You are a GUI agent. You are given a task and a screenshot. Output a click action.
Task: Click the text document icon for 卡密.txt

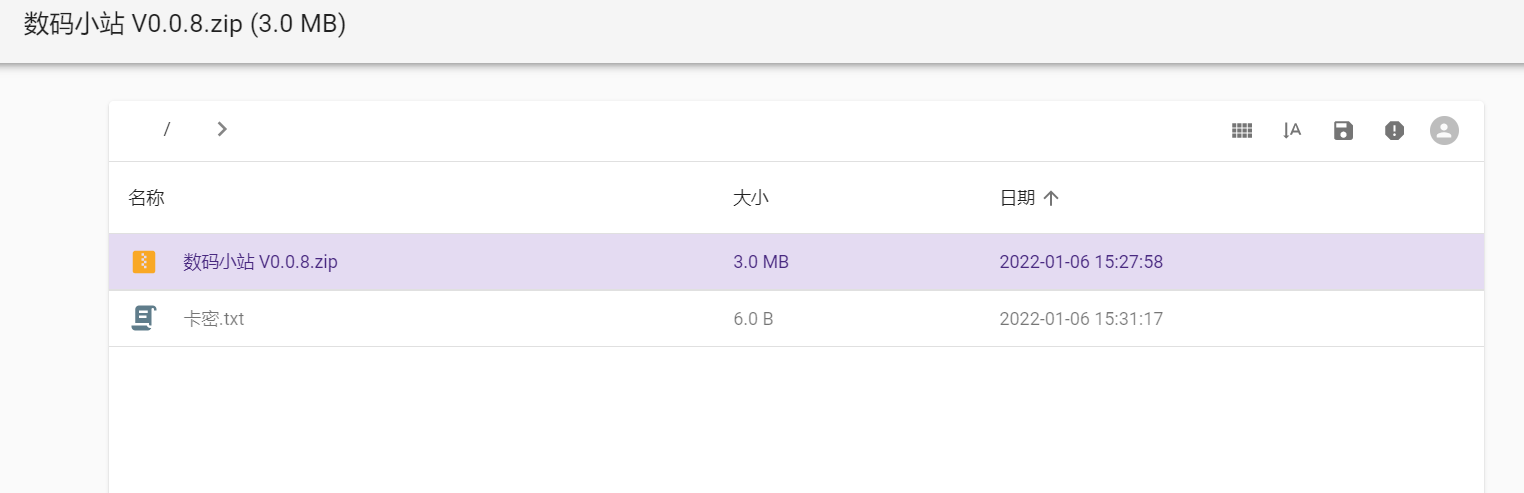pyautogui.click(x=144, y=319)
